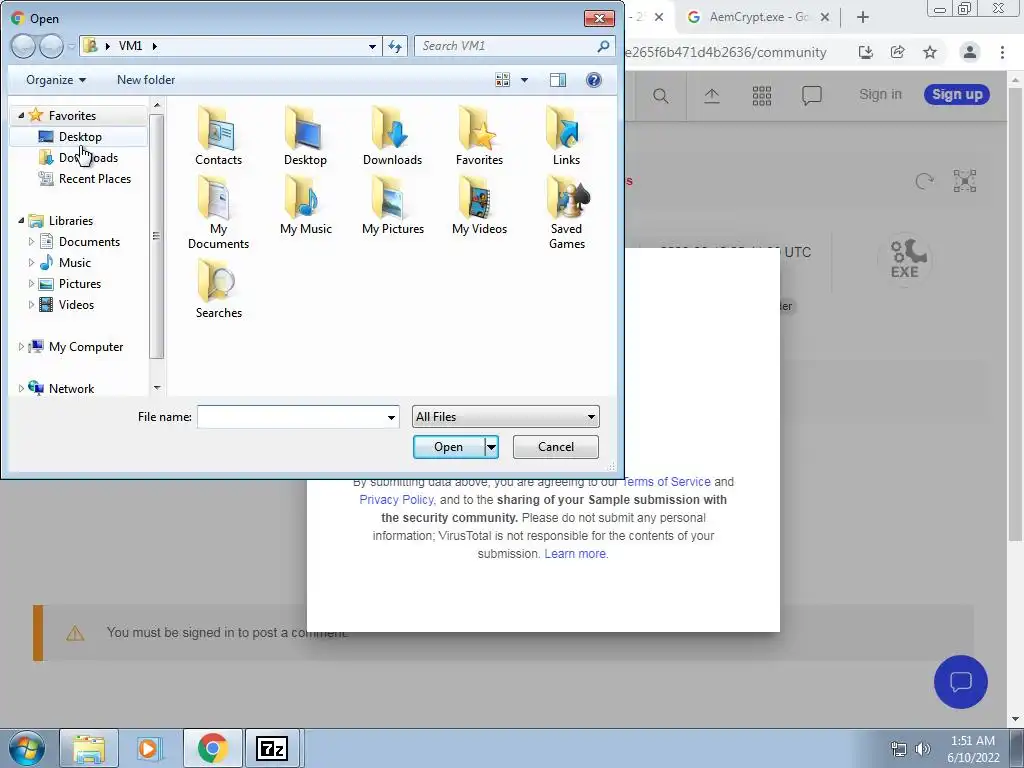The height and width of the screenshot is (768, 1024).
Task: Open the Favorites folder icon in file list
Action: (479, 136)
